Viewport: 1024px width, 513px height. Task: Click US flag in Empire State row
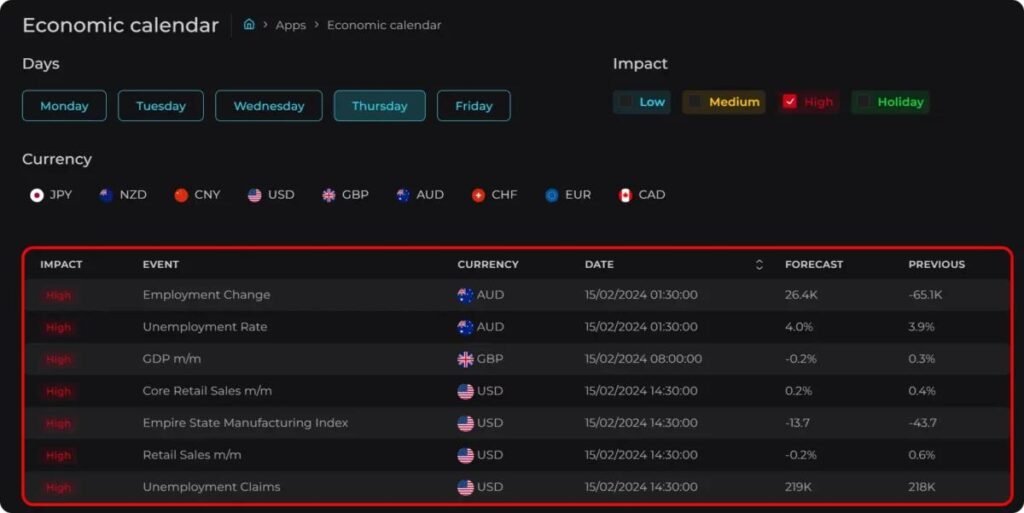tap(465, 424)
